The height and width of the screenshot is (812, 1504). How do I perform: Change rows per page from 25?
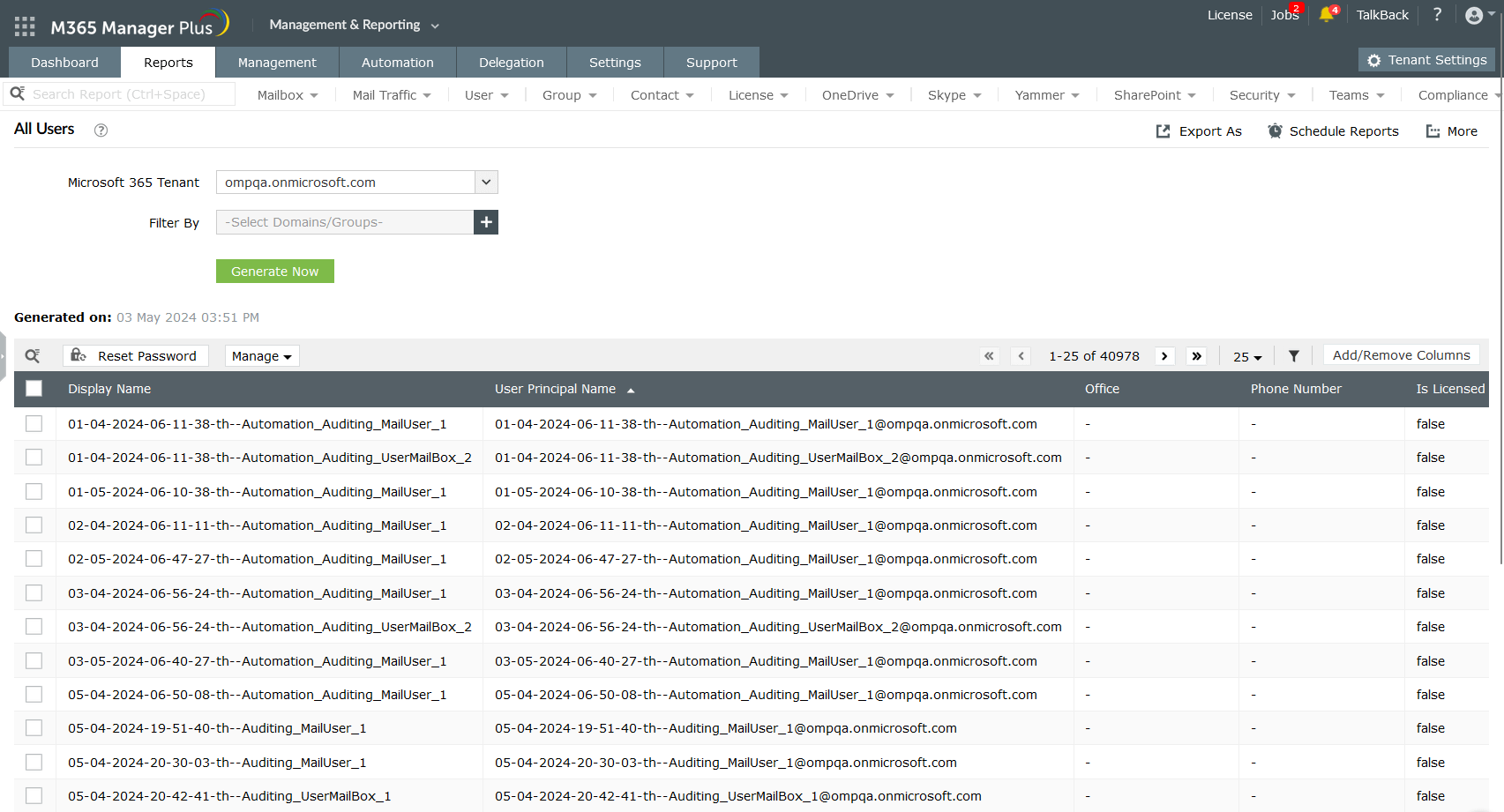coord(1247,357)
